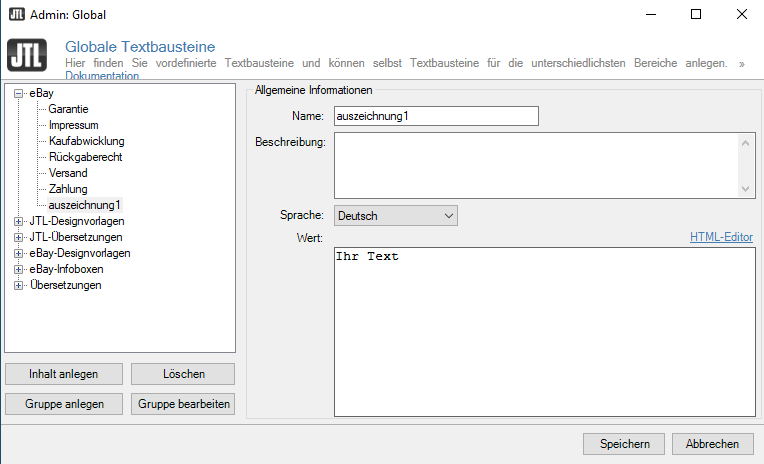Select the Zahlung tree entry

tap(68, 189)
